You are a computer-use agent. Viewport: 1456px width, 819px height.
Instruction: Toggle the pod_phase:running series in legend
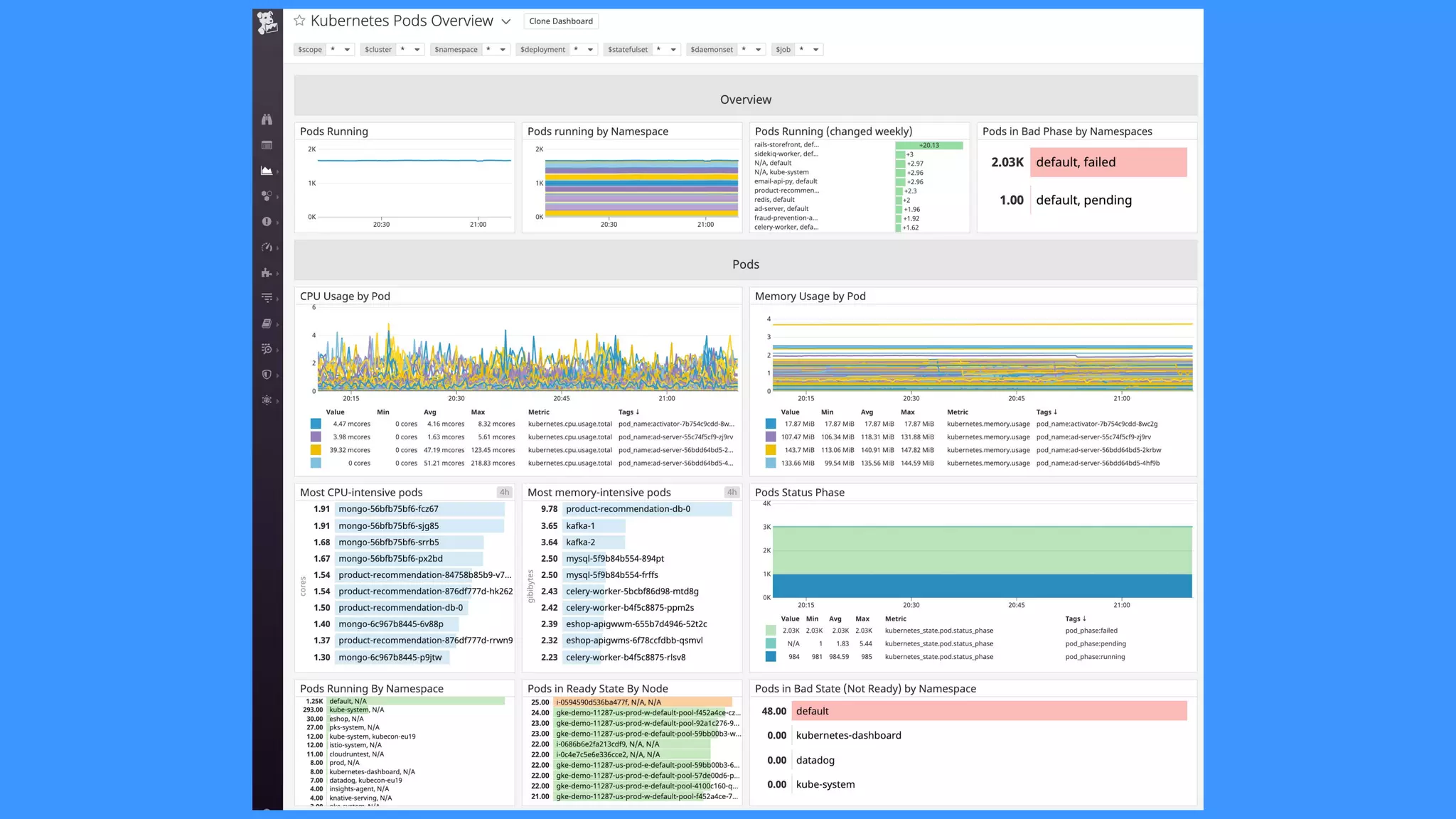(x=771, y=657)
